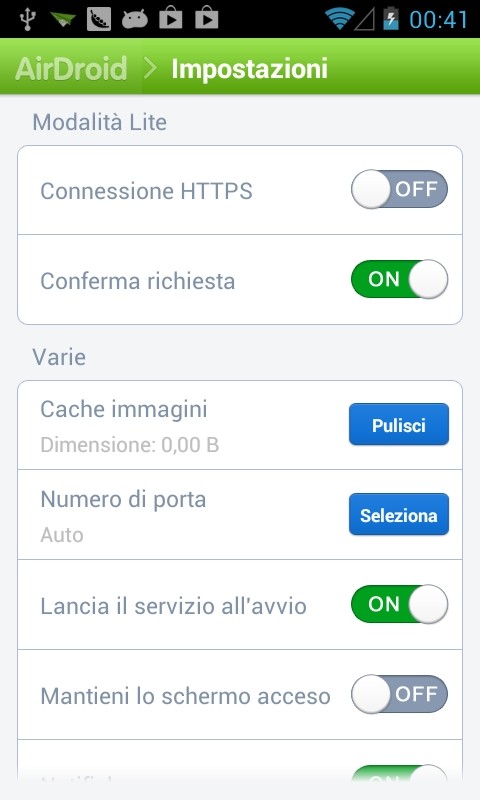Screen dimensions: 480x800
Task: Tap the Android head debug icon
Action: (135, 20)
